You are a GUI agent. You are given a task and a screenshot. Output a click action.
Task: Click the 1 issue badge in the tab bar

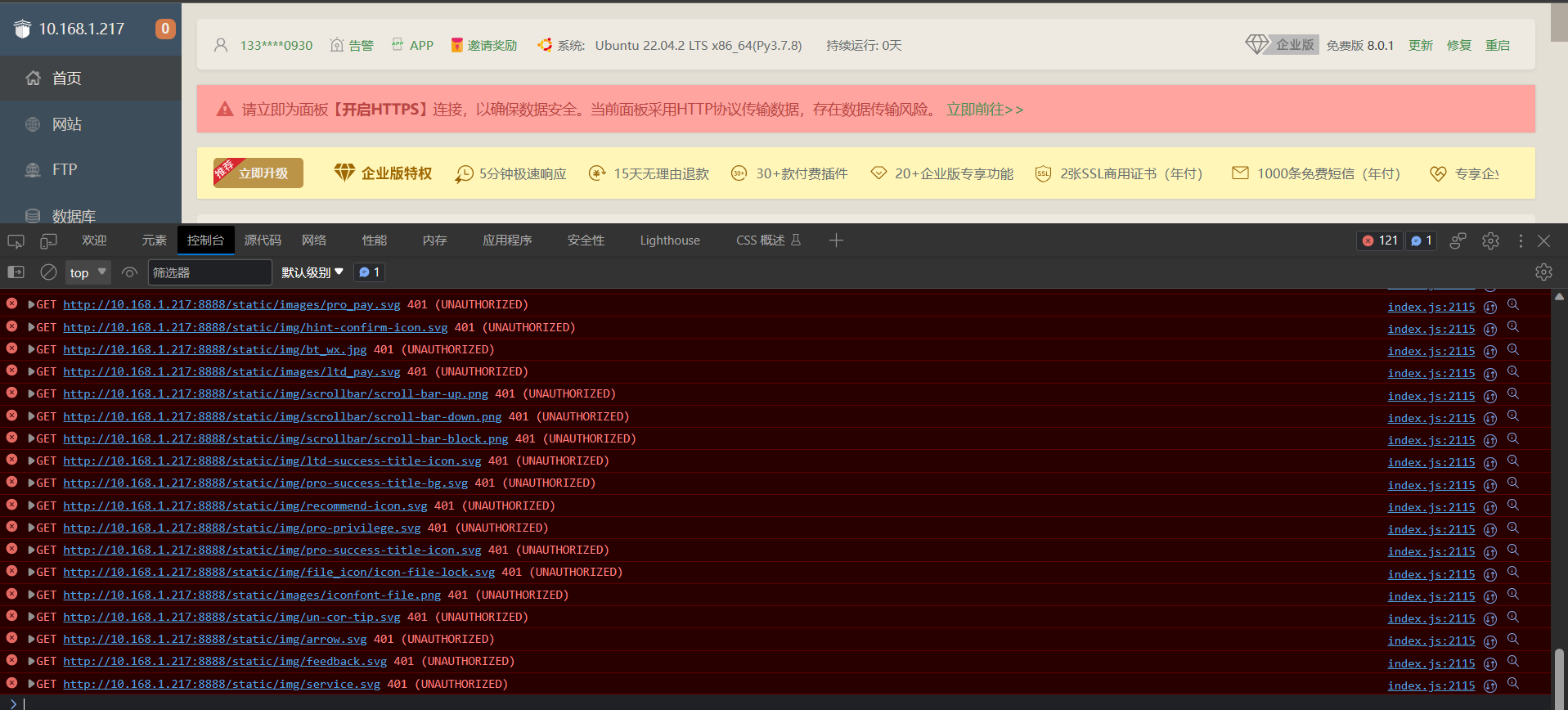(1422, 240)
